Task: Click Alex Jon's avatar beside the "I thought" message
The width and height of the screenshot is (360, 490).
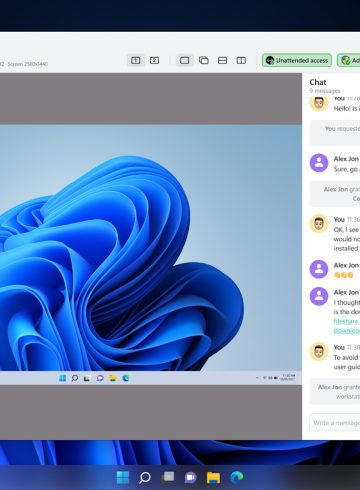Action: pos(319,296)
